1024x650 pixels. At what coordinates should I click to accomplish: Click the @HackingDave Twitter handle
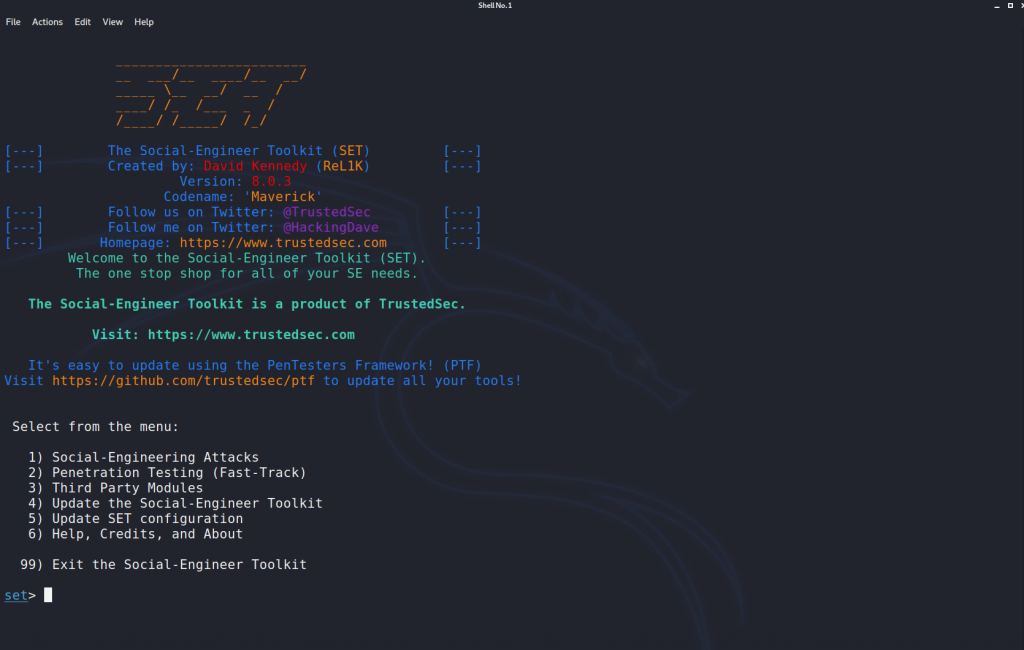[x=330, y=227]
